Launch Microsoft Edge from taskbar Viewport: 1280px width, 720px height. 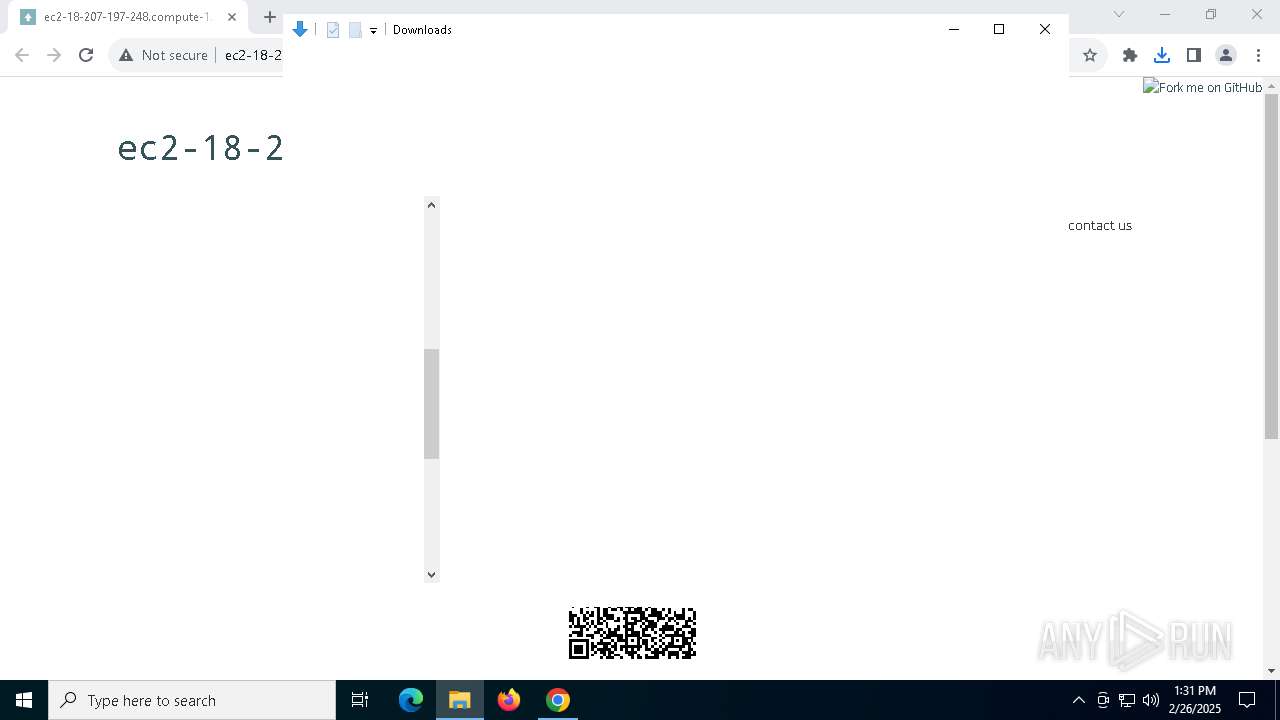coord(411,700)
